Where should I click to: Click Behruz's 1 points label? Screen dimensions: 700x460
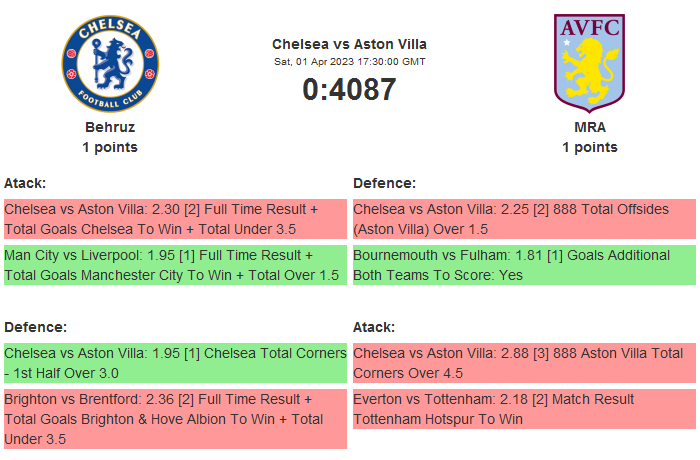(110, 147)
